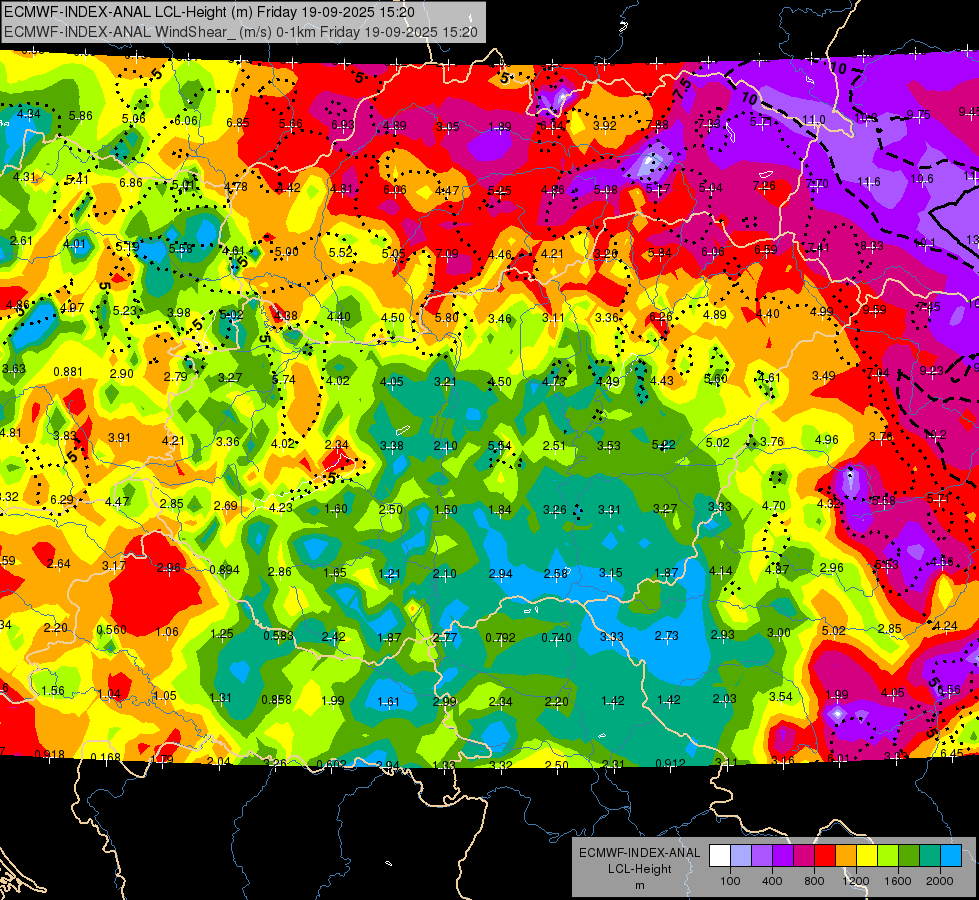This screenshot has width=979, height=900.
Task: Pick the magenta legend swatch
Action: pyautogui.click(x=804, y=856)
